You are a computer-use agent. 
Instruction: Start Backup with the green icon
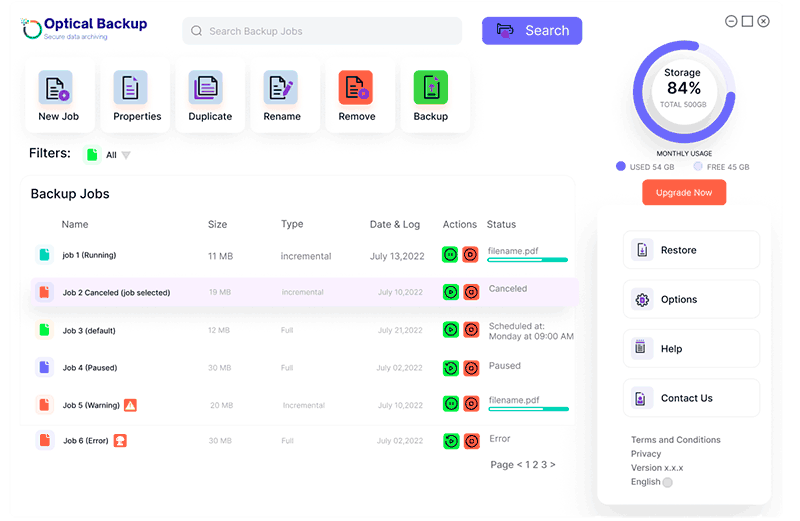[431, 88]
